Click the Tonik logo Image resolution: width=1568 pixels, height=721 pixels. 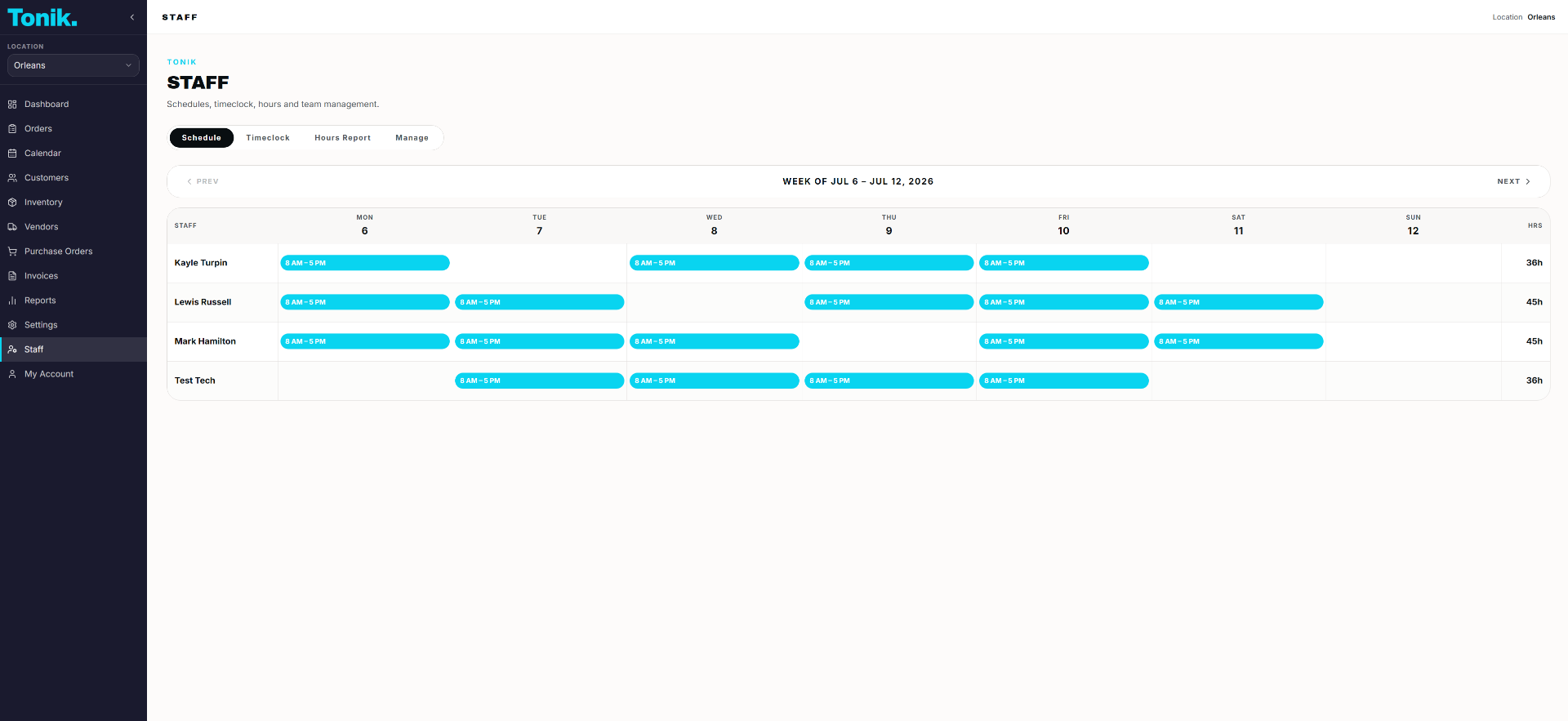tap(42, 18)
